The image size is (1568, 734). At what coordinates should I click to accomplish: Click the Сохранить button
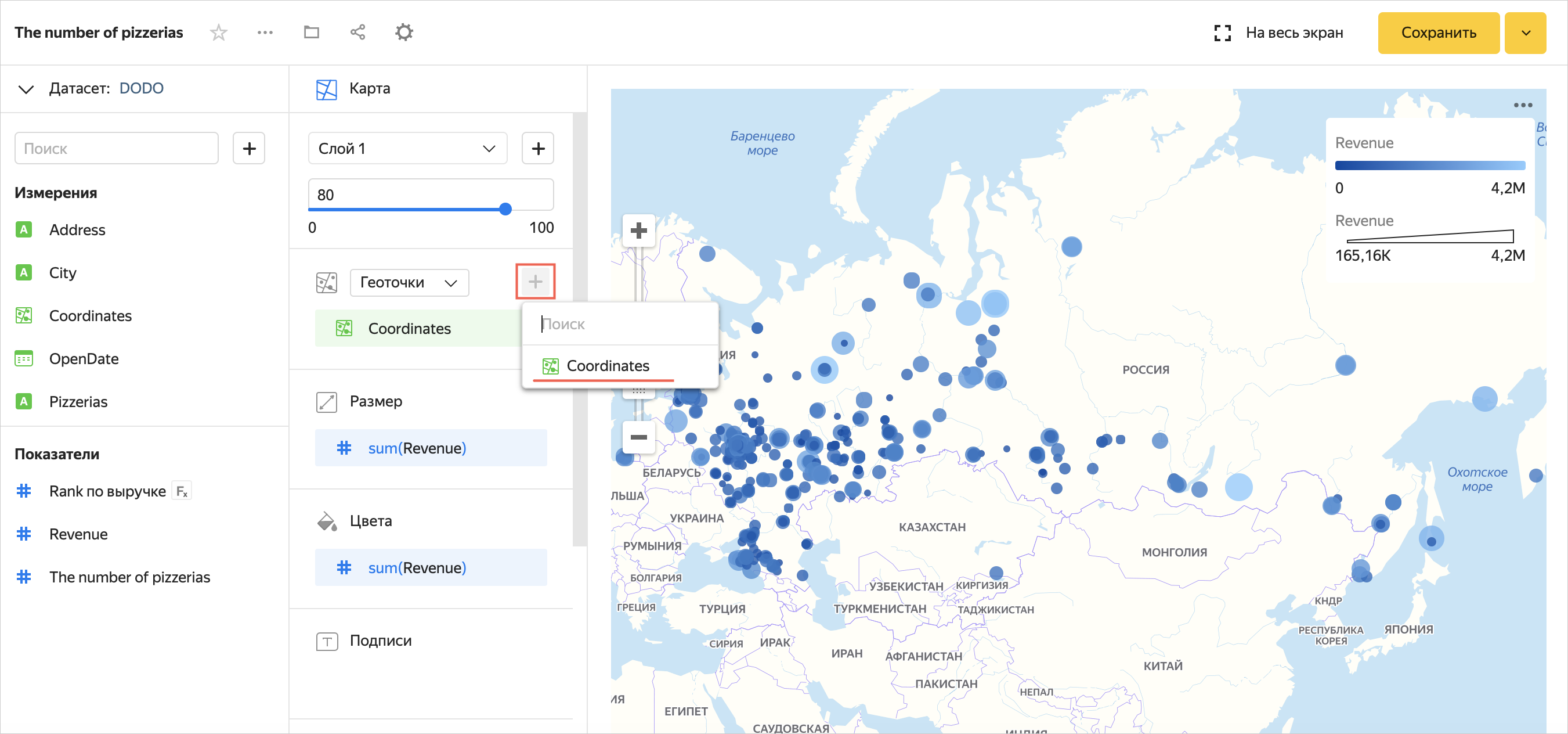click(x=1439, y=33)
